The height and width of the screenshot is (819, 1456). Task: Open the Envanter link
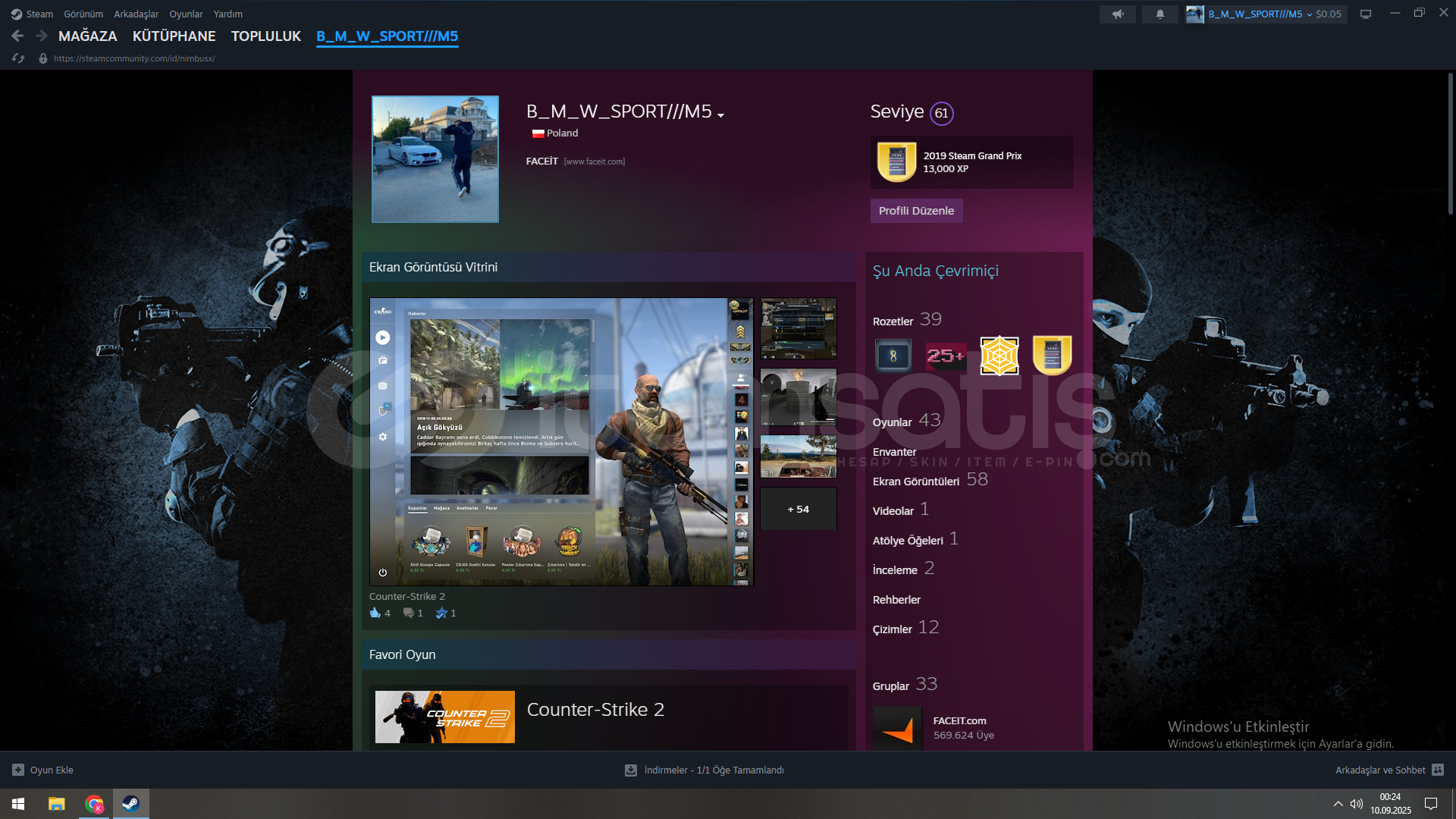894,452
